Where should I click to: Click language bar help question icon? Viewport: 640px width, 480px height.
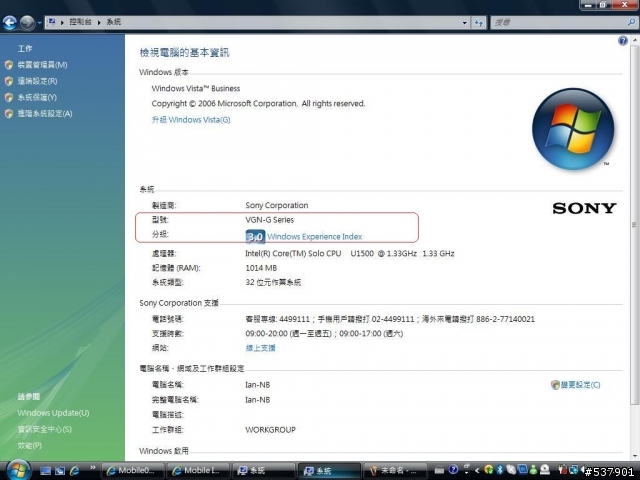point(453,470)
